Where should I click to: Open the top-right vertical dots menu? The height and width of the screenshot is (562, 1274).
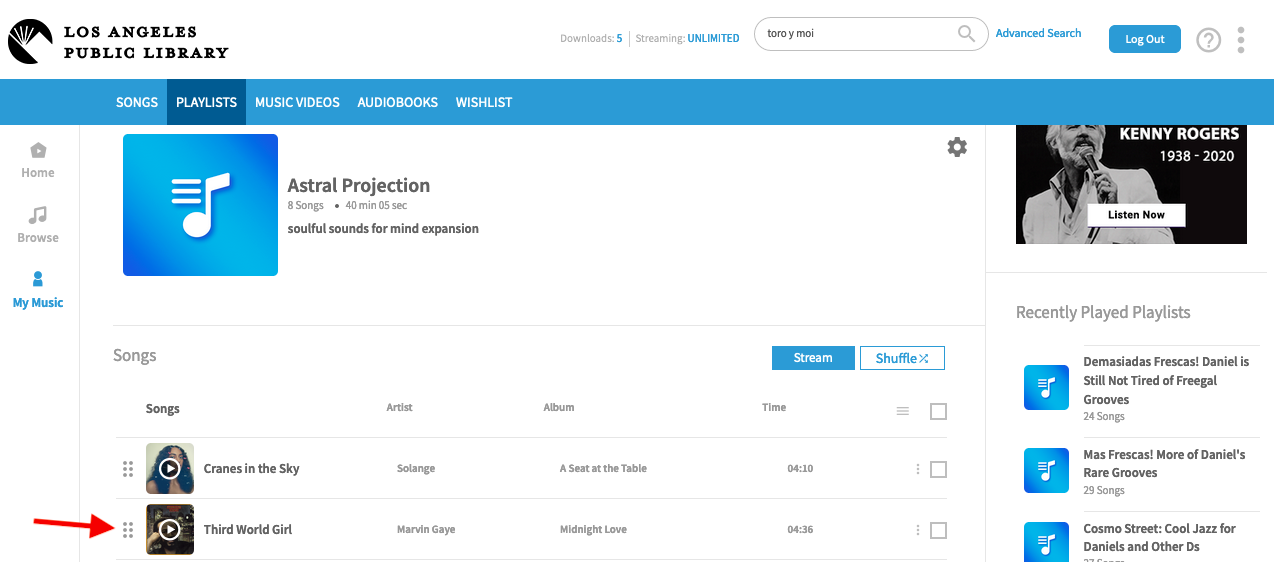pos(1241,40)
